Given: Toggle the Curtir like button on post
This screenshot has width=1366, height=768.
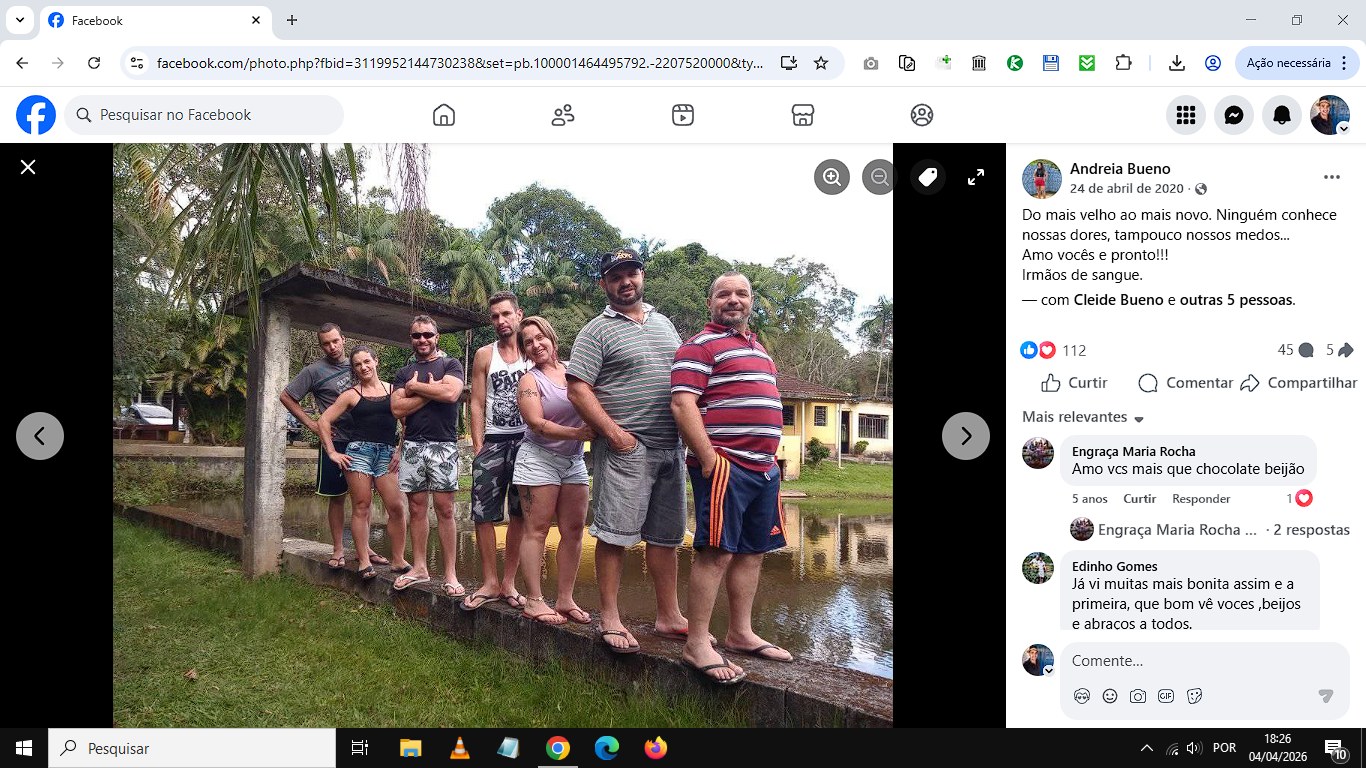Looking at the screenshot, I should coord(1074,383).
